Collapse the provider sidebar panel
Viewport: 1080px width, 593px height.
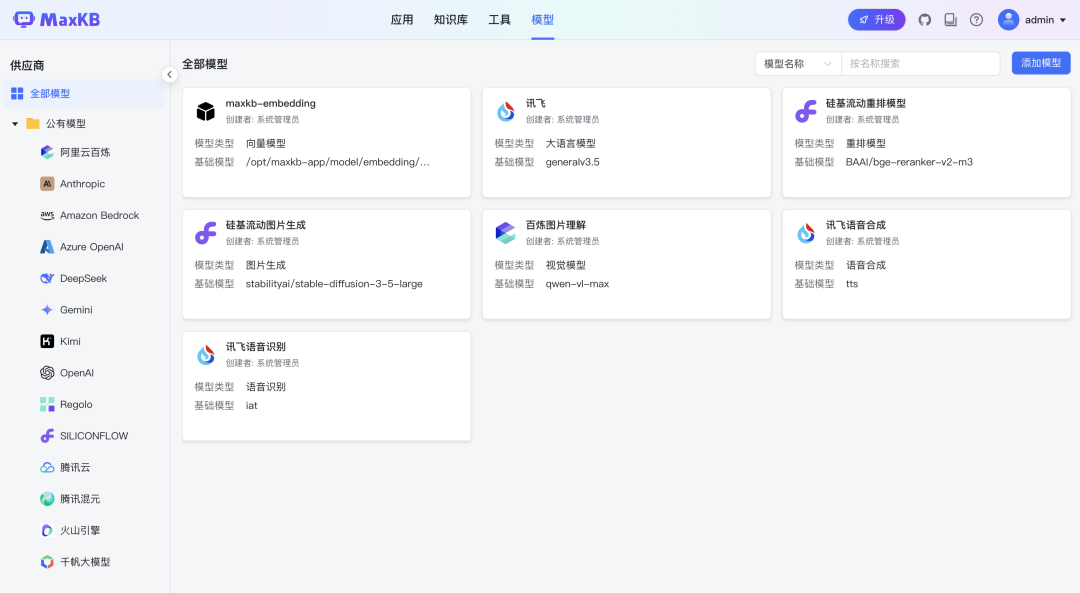click(169, 73)
